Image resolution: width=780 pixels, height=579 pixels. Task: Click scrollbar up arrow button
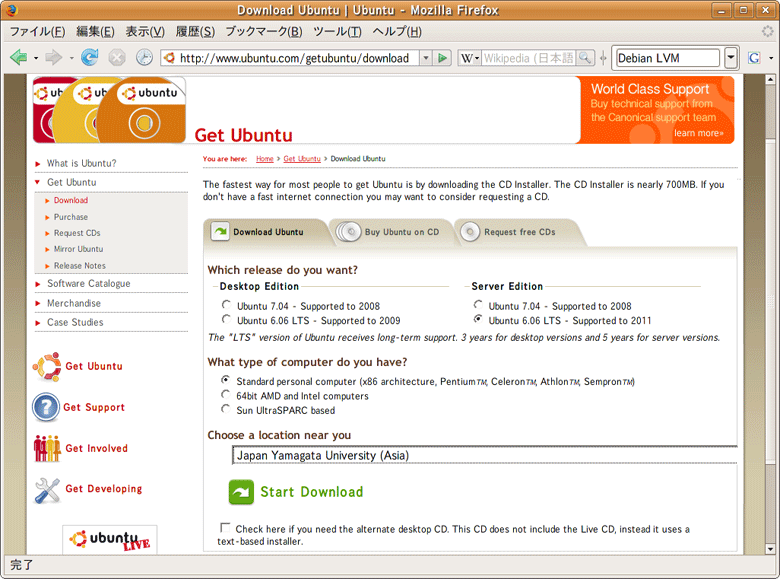[x=771, y=79]
